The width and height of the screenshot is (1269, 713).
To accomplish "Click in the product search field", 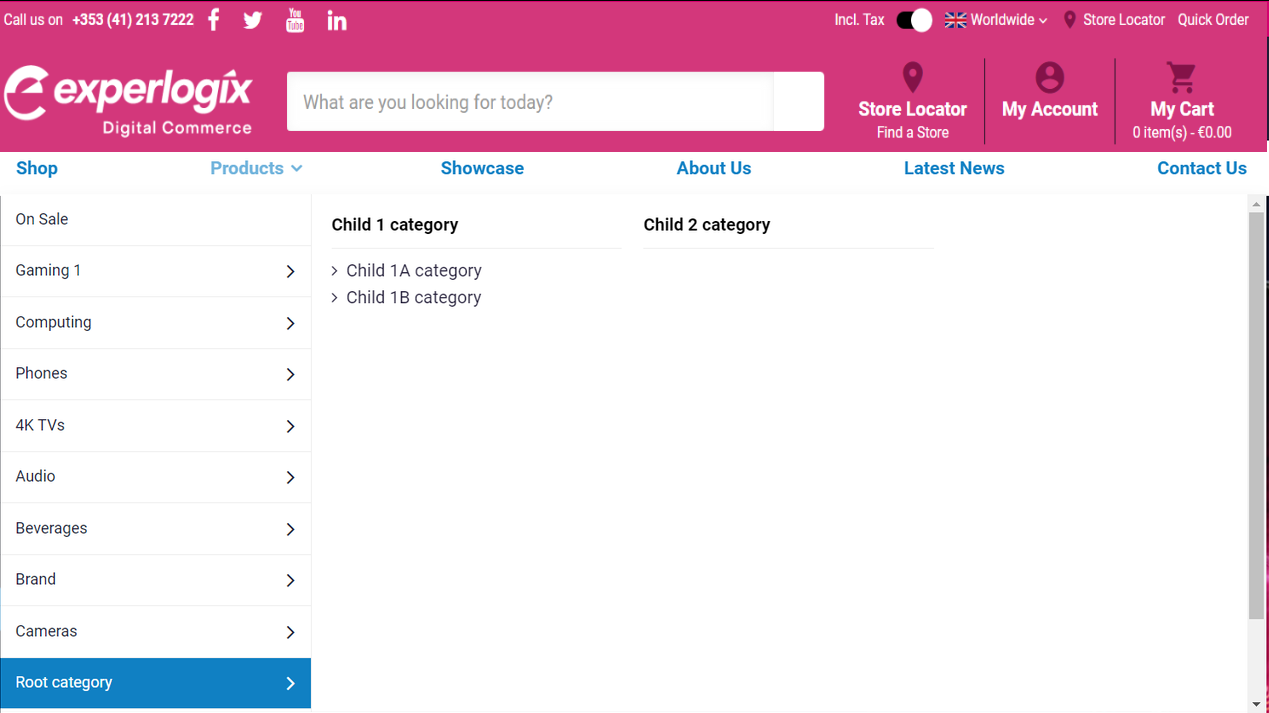I will point(530,102).
